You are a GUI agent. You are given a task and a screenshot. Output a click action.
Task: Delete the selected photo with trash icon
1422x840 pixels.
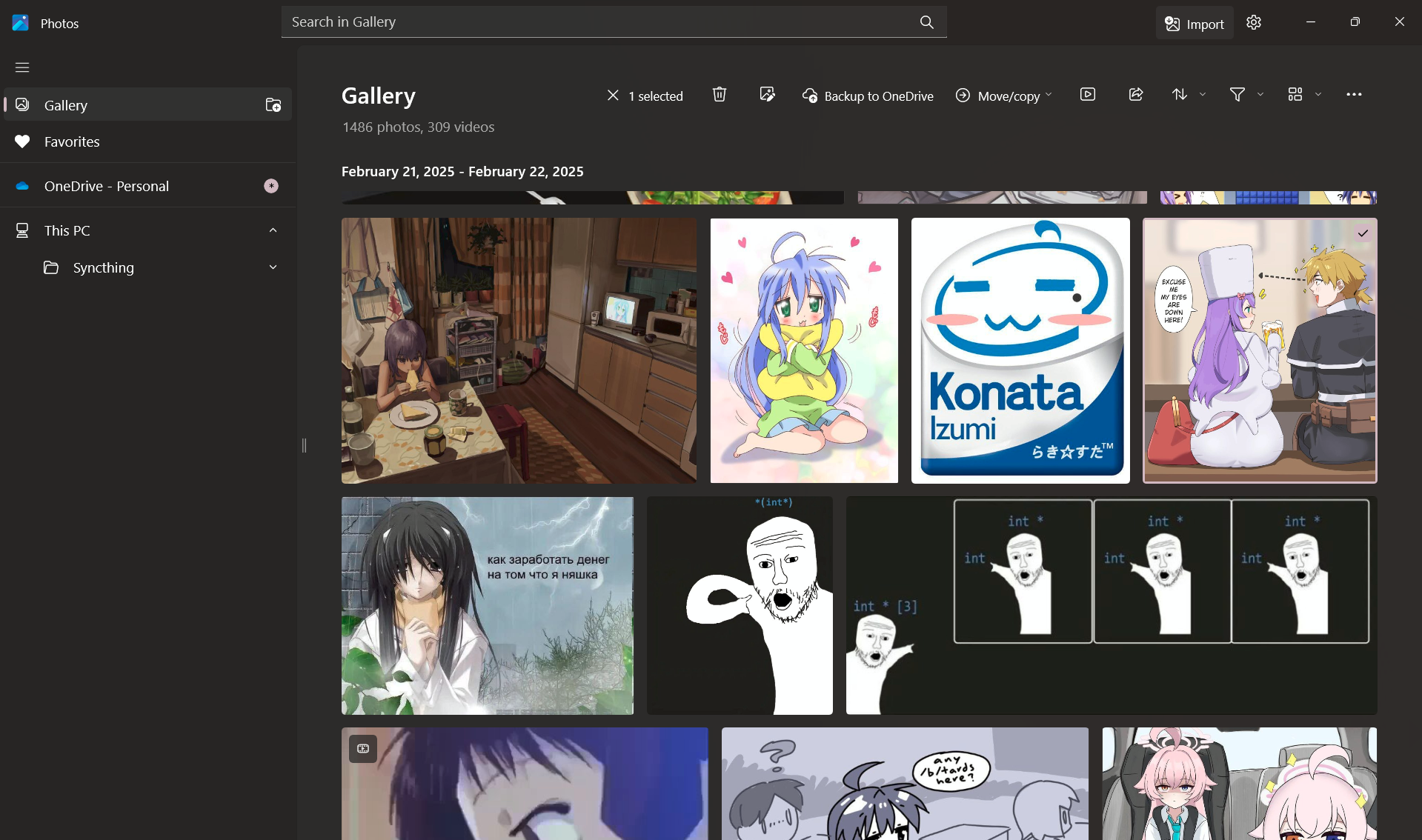pyautogui.click(x=720, y=95)
